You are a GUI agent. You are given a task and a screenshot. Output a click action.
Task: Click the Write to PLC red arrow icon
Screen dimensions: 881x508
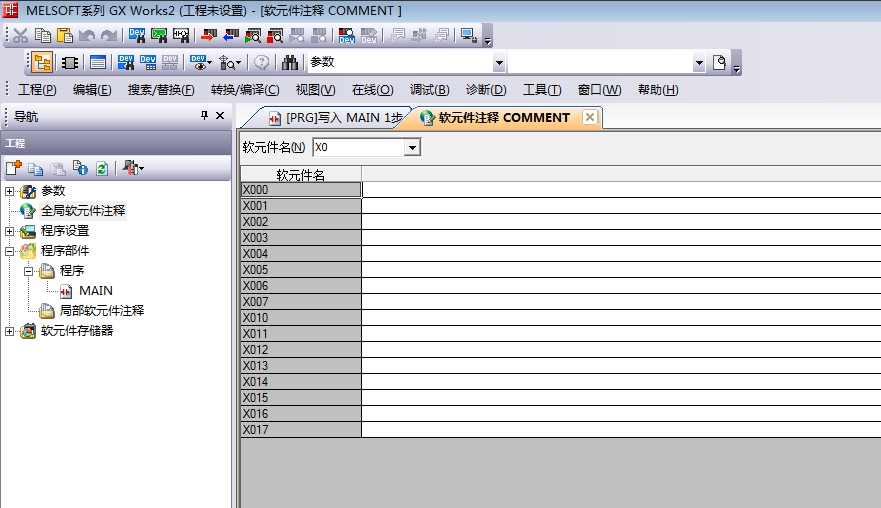pos(231,35)
